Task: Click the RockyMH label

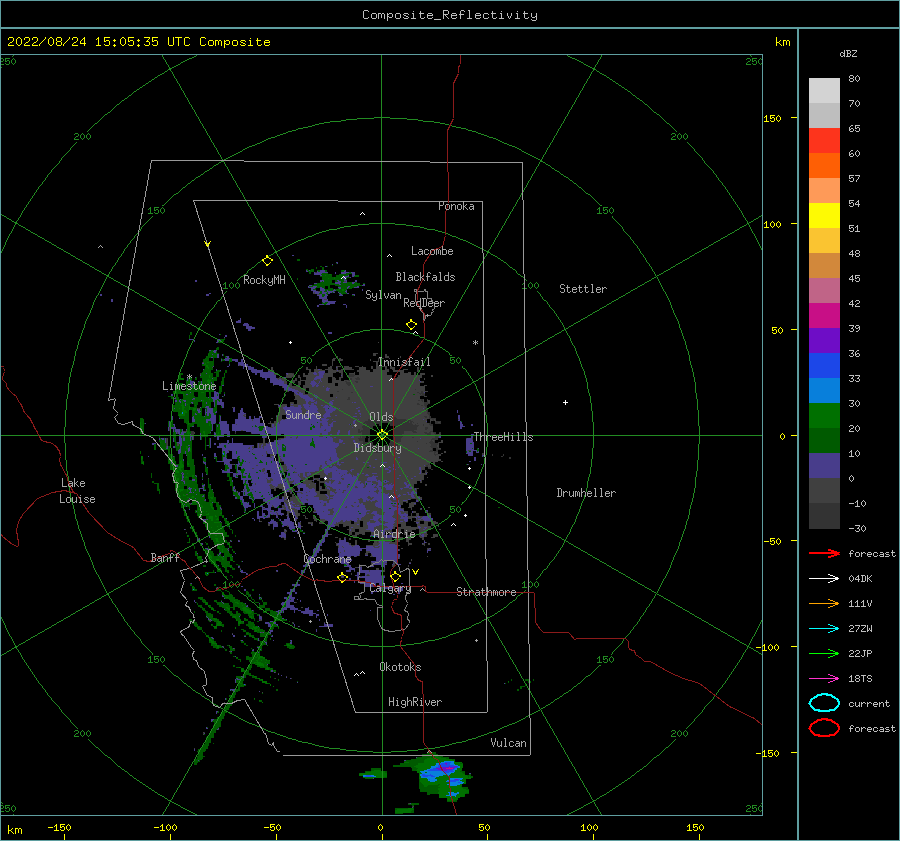Action: [x=264, y=280]
